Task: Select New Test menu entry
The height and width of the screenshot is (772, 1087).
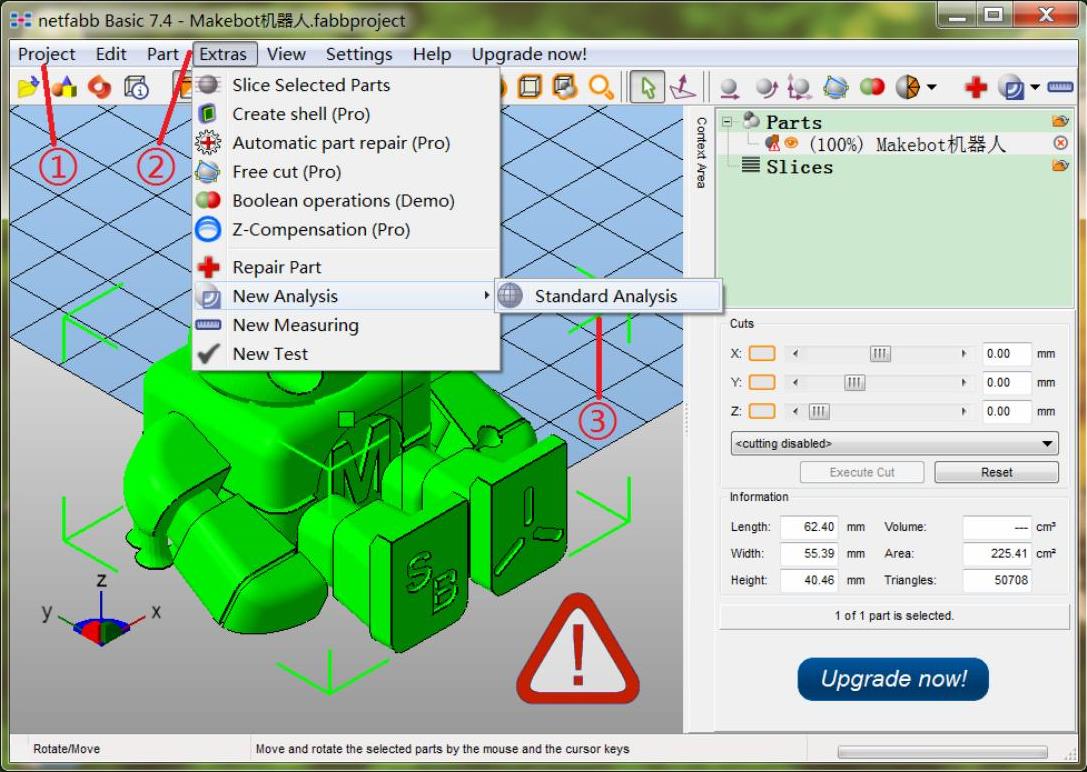Action: 346,354
